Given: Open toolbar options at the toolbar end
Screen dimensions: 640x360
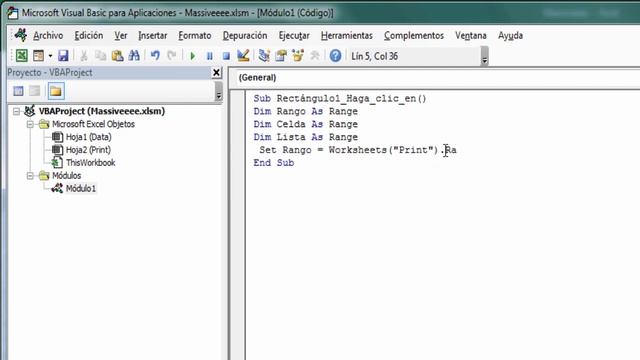Looking at the screenshot, I should [x=484, y=56].
